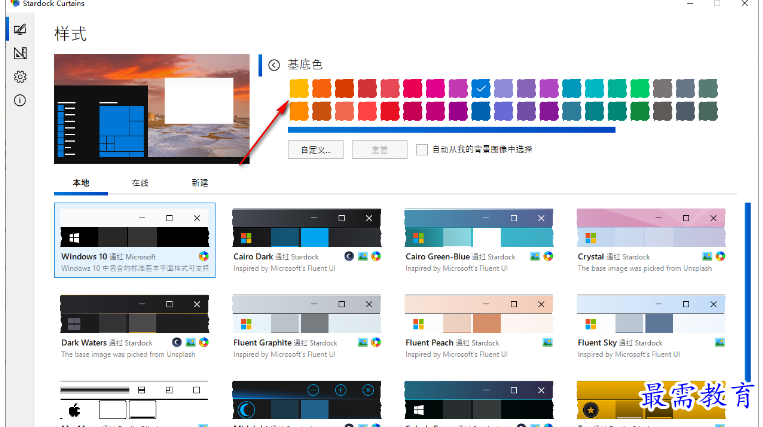Click the dark mode icon on Dark Waters

tap(177, 342)
